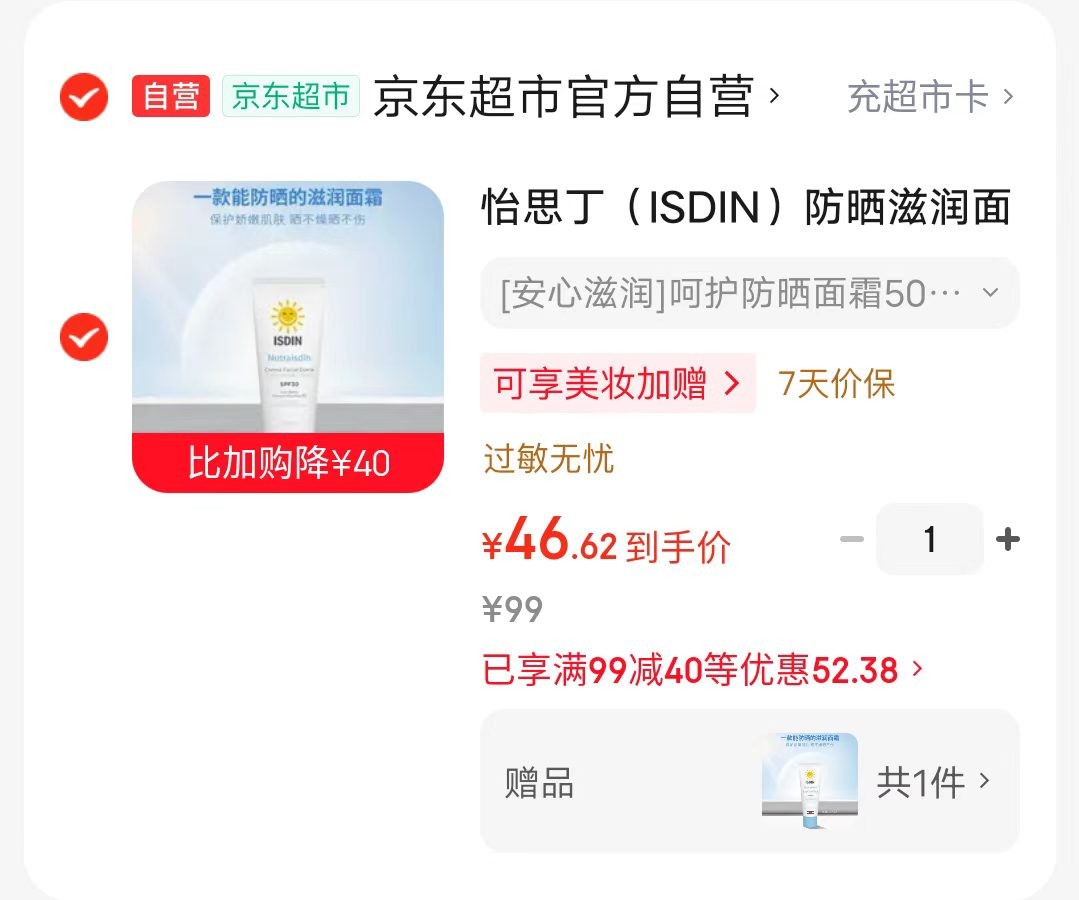This screenshot has width=1079, height=900.
Task: Click the green 京东超市 tag
Action: tap(290, 97)
